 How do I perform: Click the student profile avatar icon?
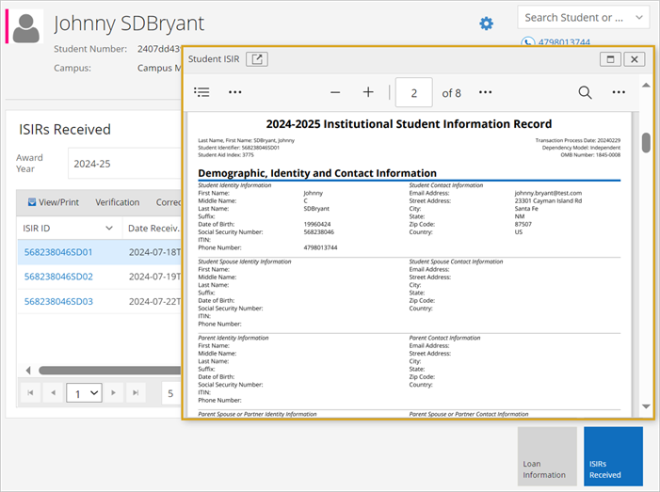(28, 28)
